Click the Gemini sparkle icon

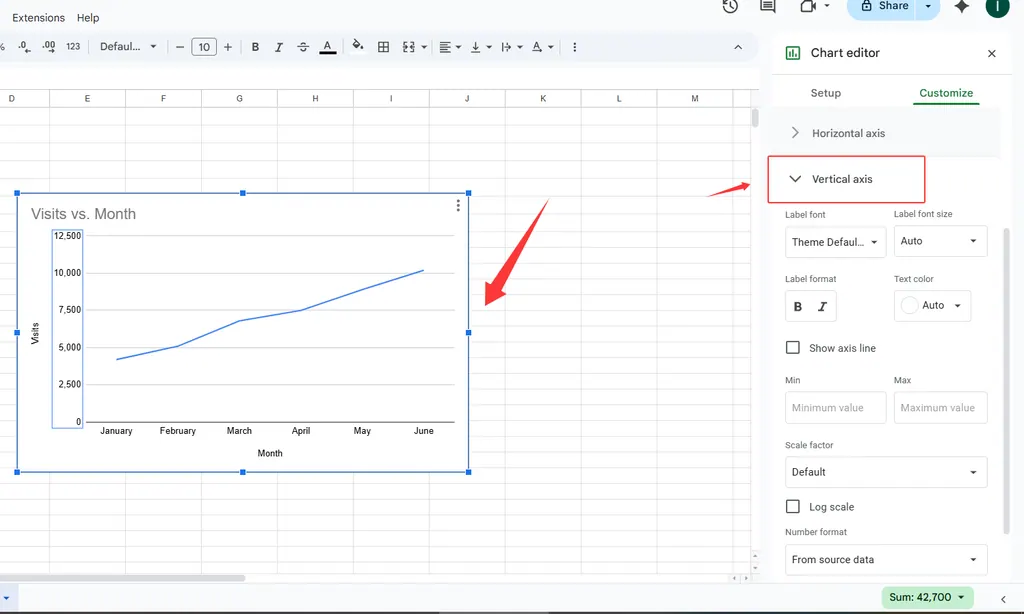[x=961, y=6]
